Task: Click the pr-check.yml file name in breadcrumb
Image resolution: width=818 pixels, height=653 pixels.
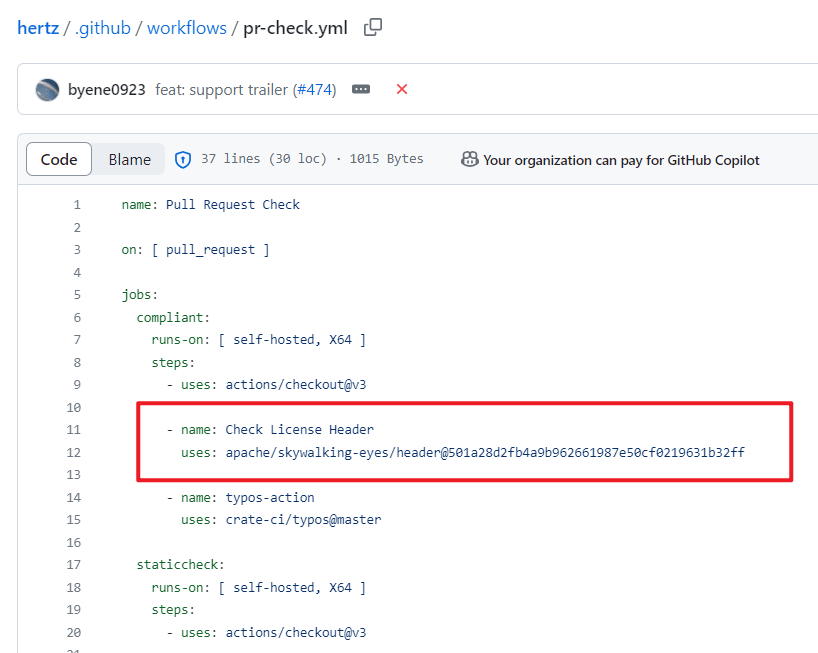Action: (295, 28)
